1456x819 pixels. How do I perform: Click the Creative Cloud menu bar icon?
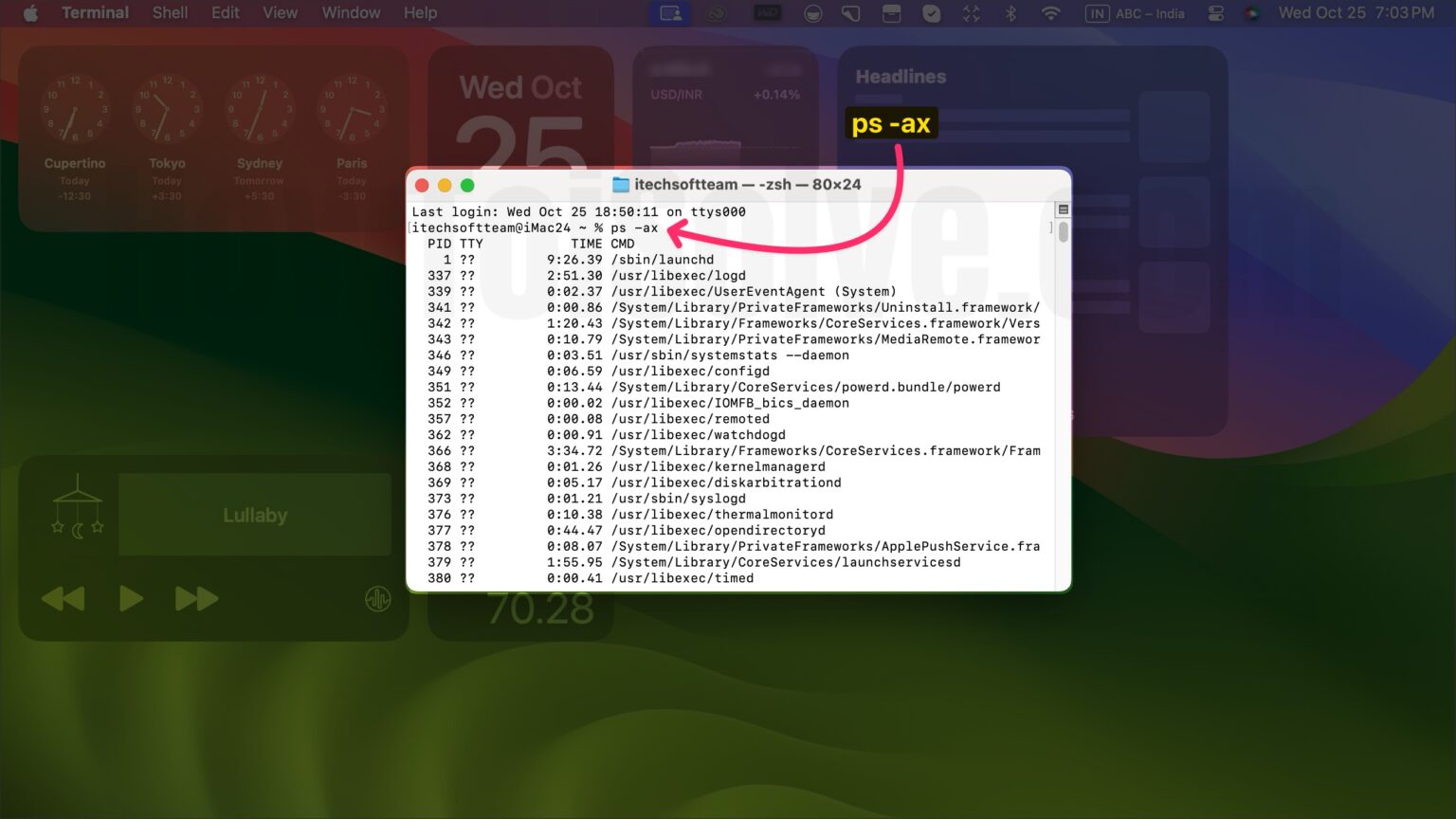click(x=715, y=13)
